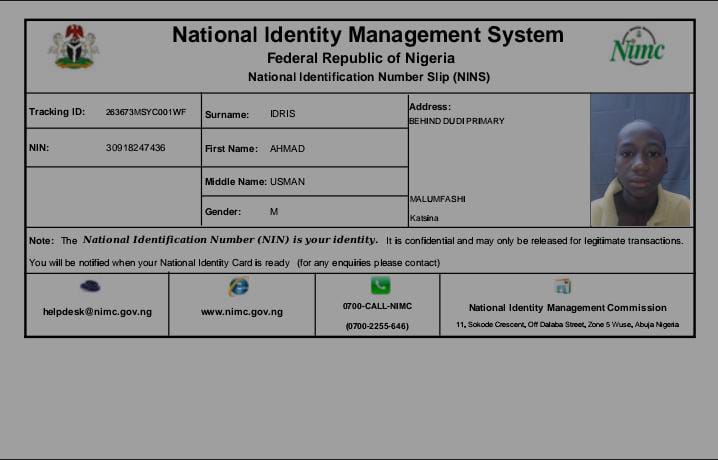Click the 0700-CALL-NIMC phone text
The height and width of the screenshot is (460, 718).
coord(377,306)
